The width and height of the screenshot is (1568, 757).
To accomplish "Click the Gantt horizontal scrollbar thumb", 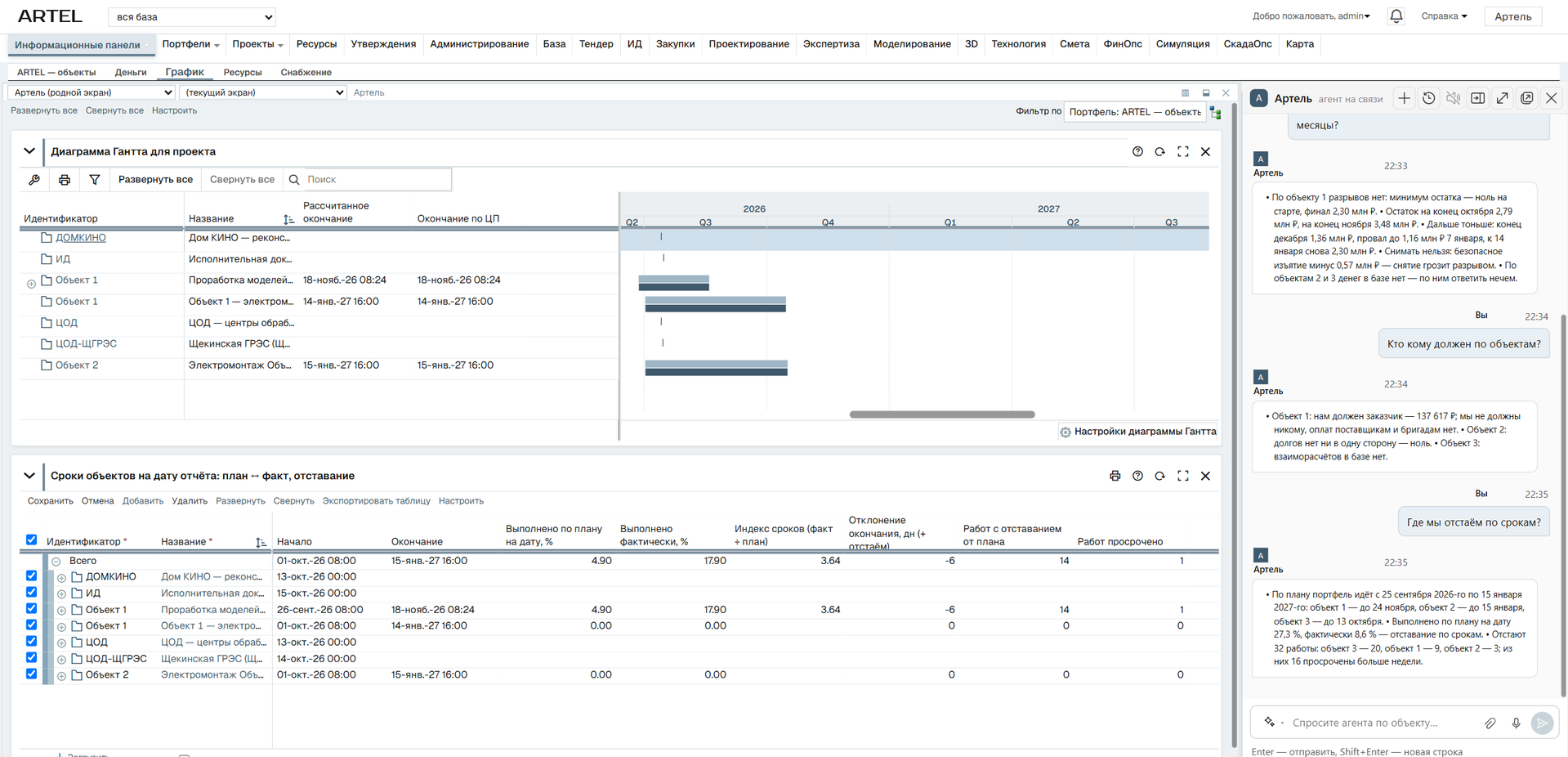I will pos(942,414).
